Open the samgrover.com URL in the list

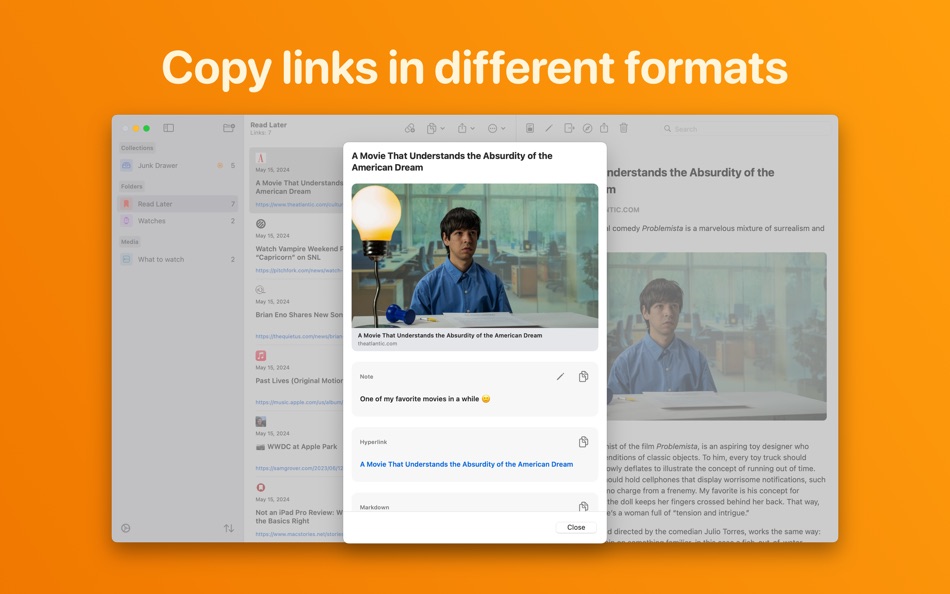(299, 468)
